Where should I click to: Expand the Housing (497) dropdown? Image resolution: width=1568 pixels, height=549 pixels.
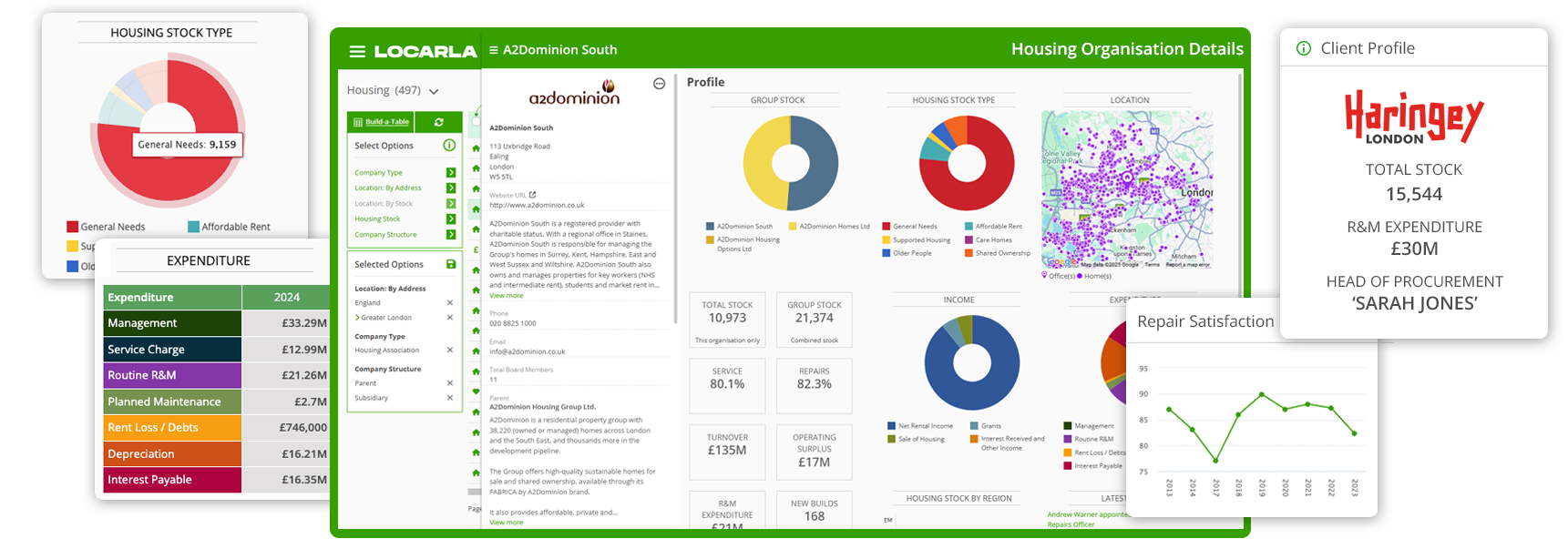pos(434,91)
